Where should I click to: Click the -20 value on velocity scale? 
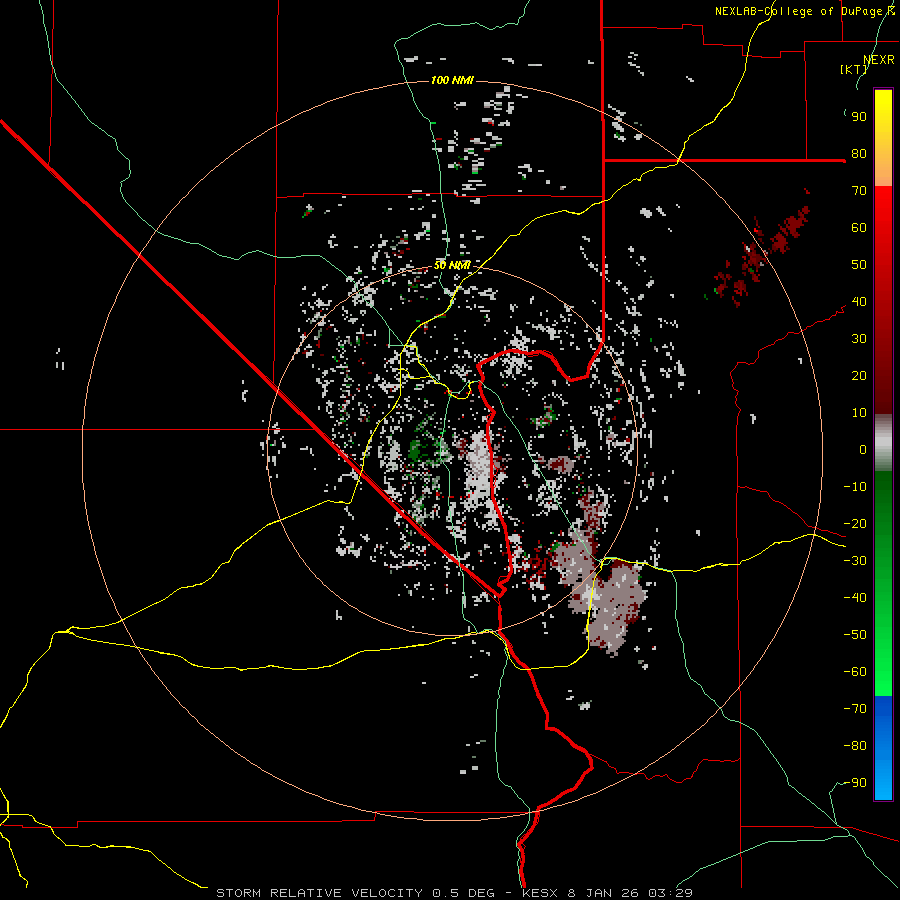(855, 524)
